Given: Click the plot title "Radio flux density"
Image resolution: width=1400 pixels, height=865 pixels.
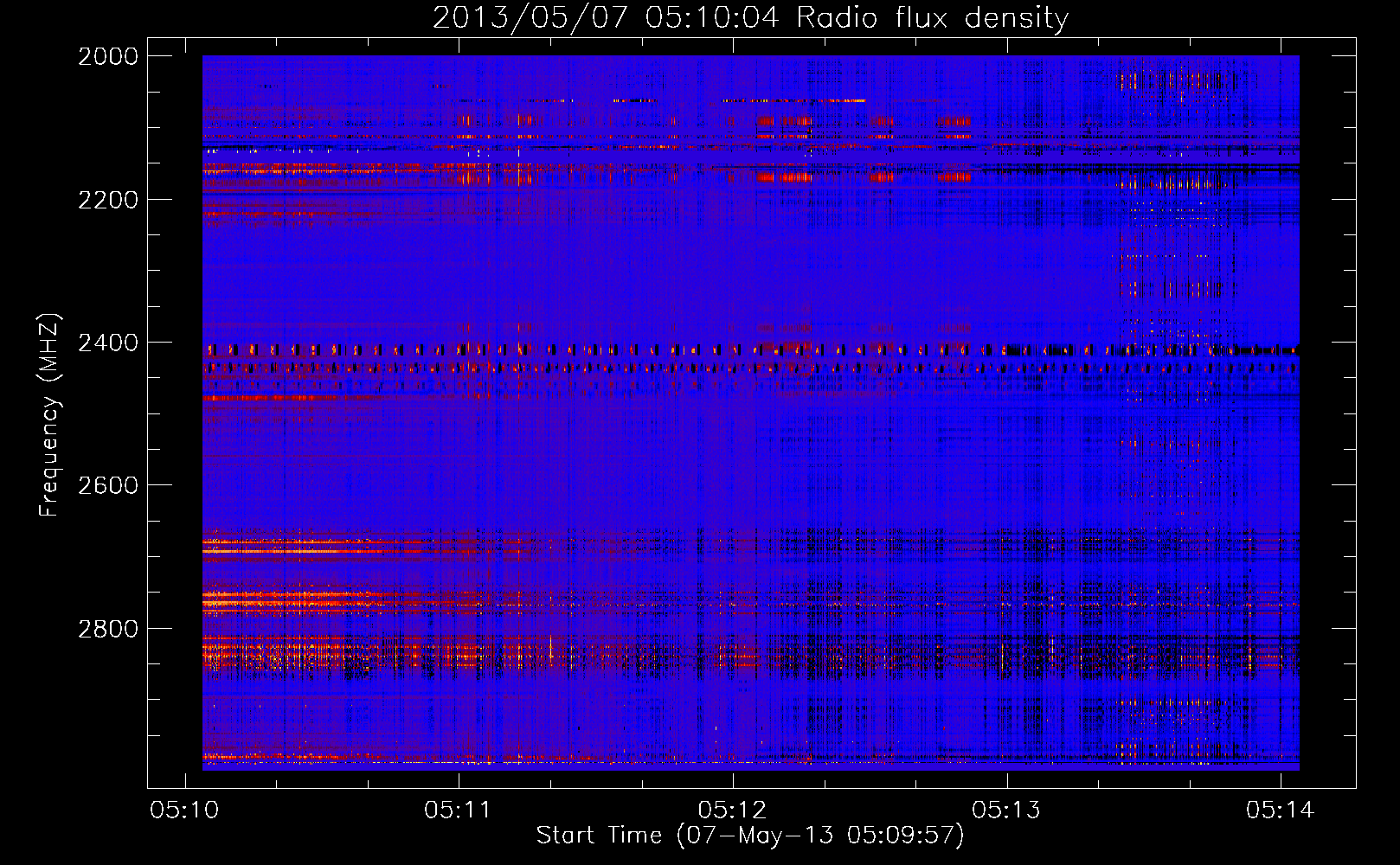Looking at the screenshot, I should pyautogui.click(x=933, y=18).
